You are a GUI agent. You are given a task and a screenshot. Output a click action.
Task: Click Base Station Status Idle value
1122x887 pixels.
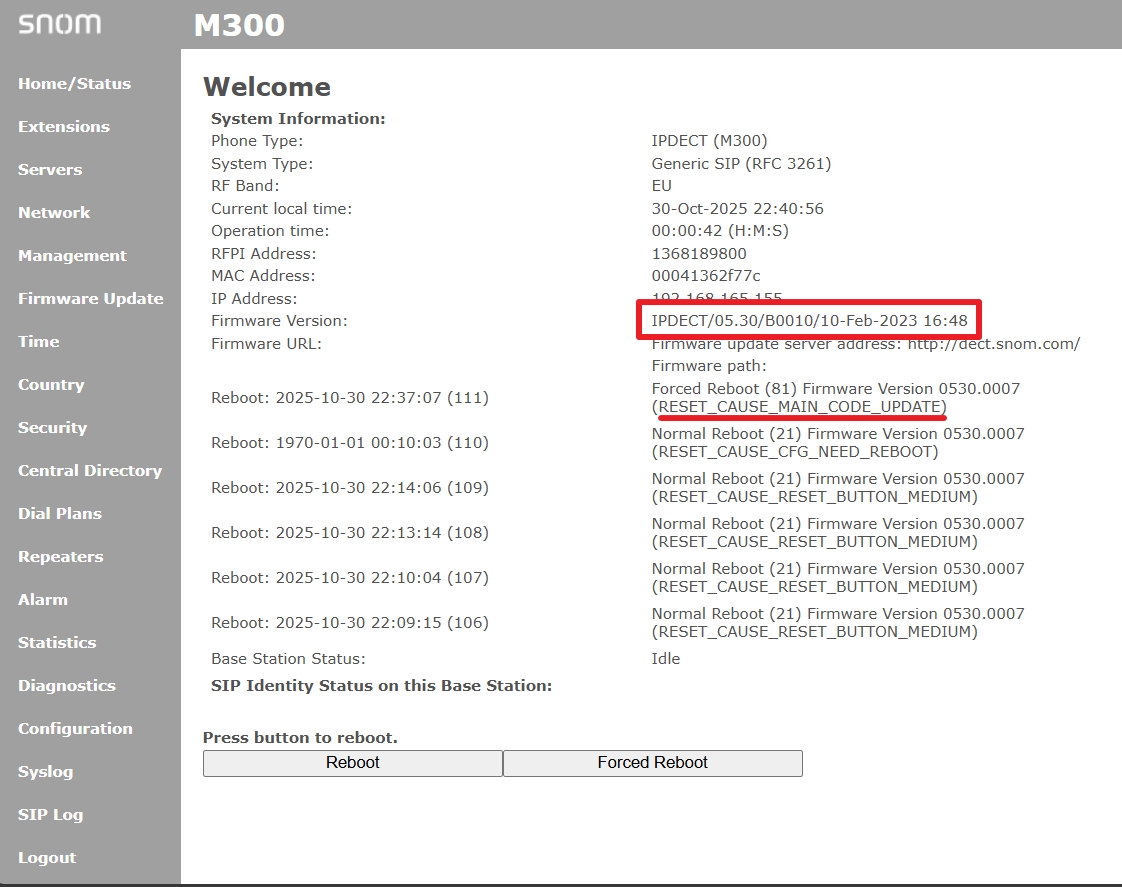click(x=665, y=659)
